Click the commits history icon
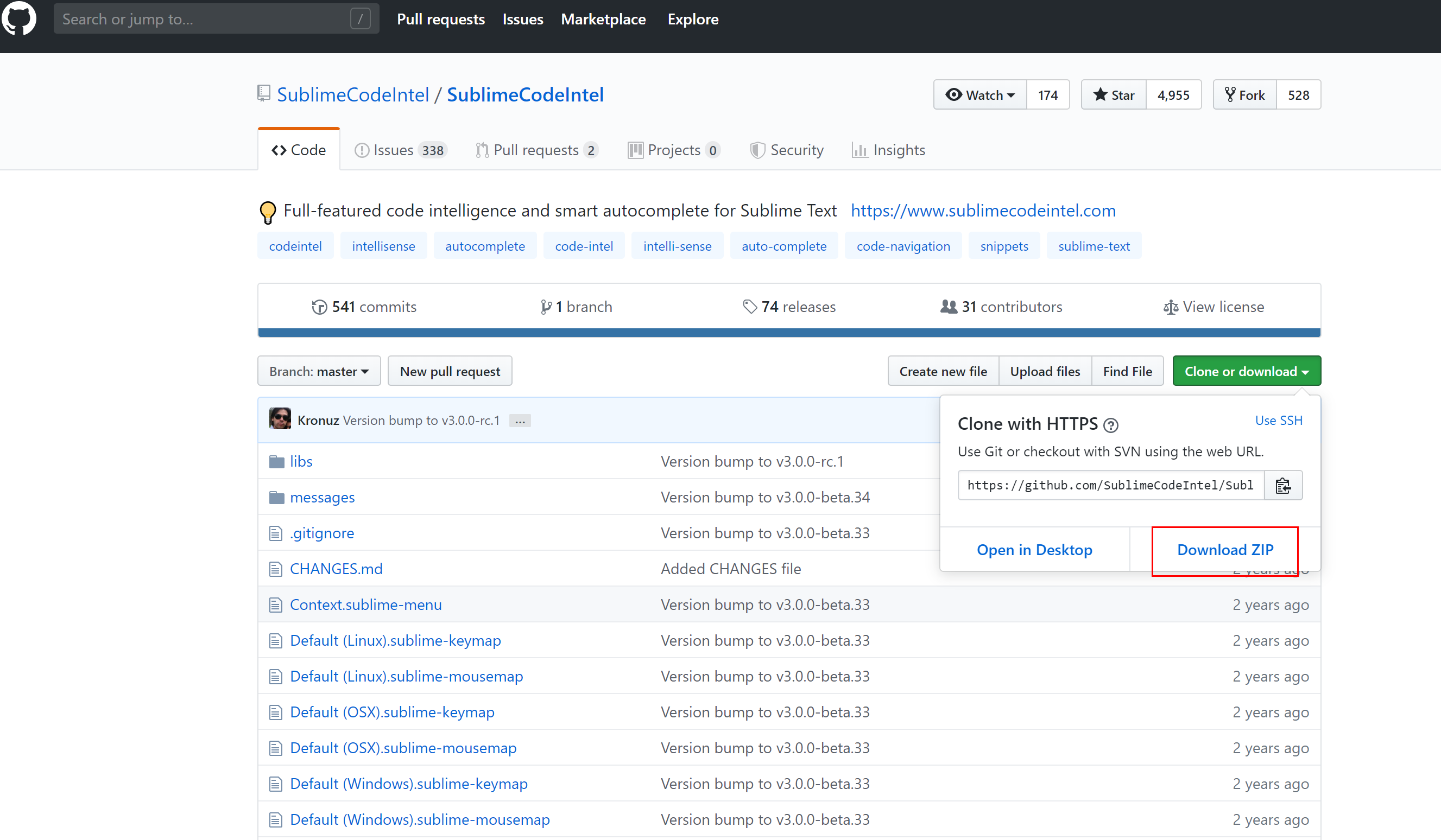 (319, 308)
